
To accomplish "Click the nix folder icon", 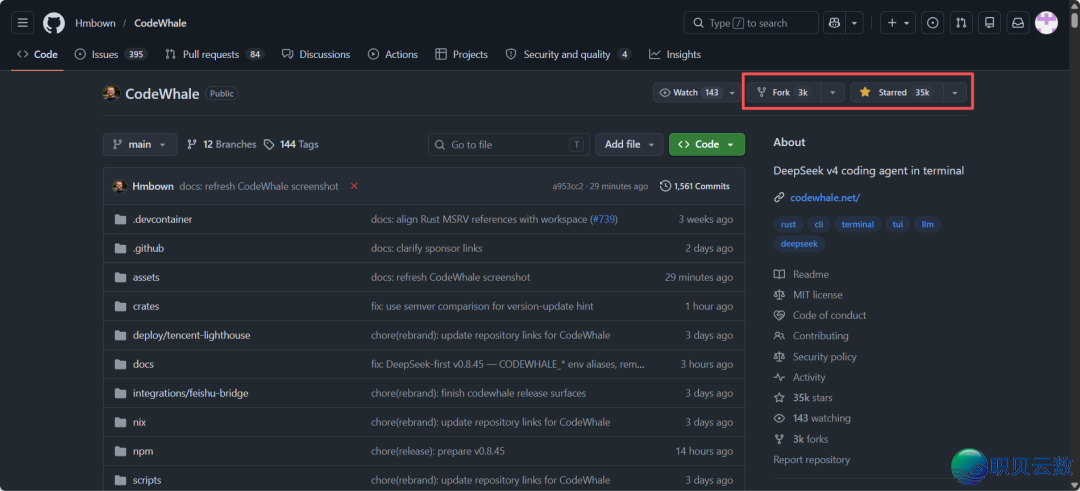I will pos(121,422).
